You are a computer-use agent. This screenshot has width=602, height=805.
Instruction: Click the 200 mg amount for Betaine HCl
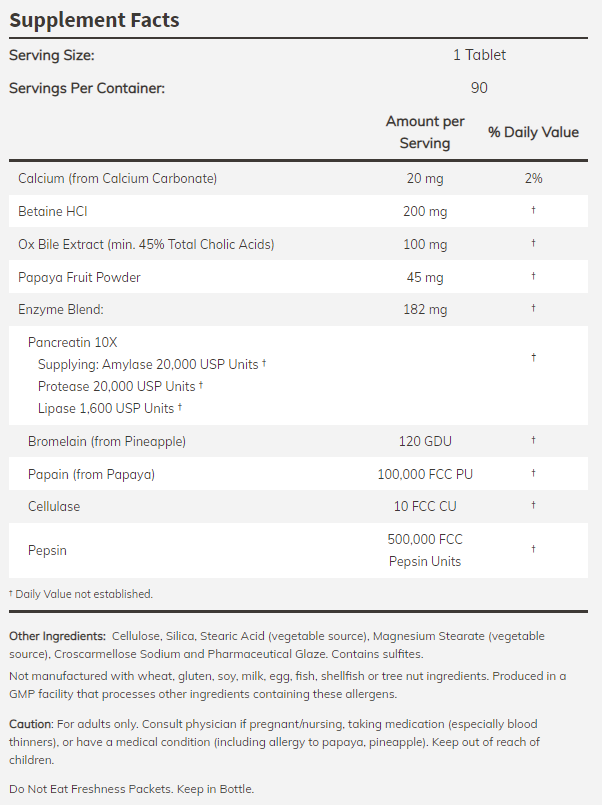pos(425,211)
